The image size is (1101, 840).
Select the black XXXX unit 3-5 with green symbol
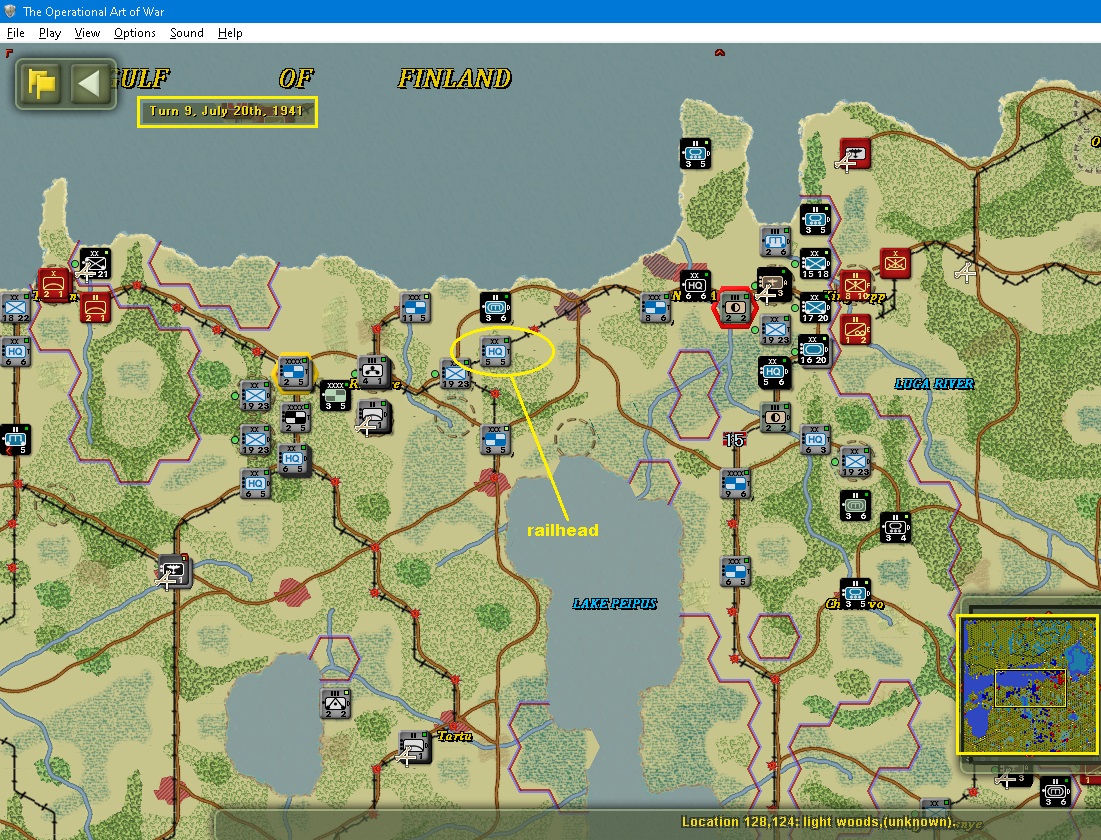click(335, 395)
